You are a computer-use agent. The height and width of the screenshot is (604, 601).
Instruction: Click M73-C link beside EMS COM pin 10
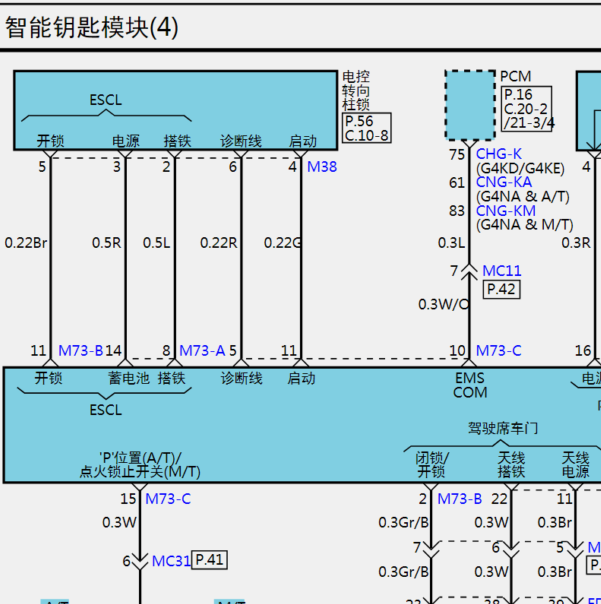click(x=499, y=351)
